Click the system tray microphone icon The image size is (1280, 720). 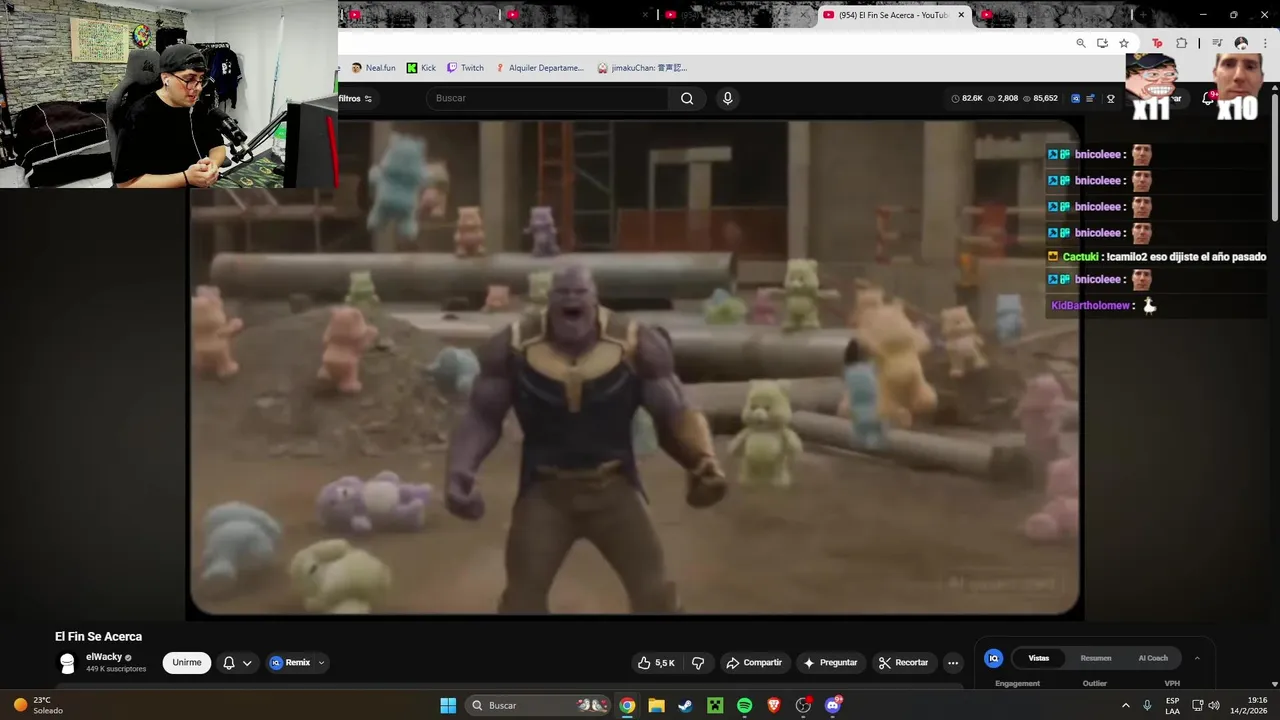click(x=1147, y=705)
